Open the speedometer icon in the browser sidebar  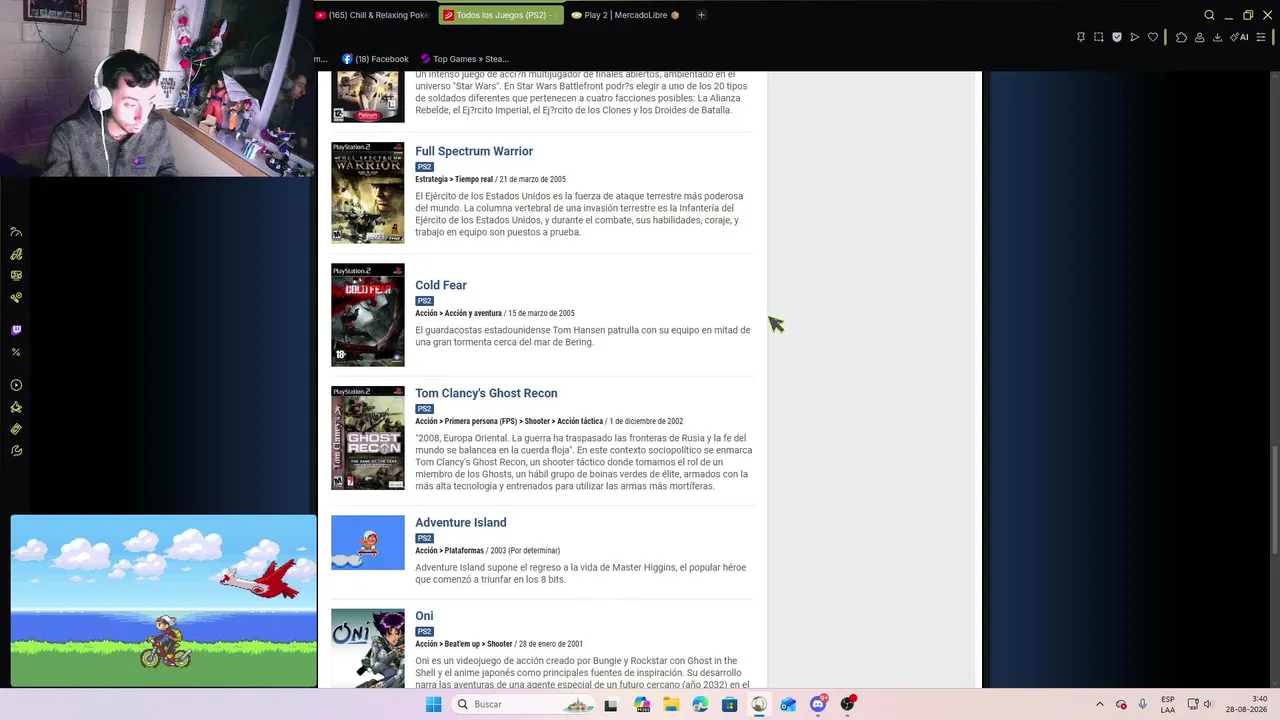tap(16, 232)
